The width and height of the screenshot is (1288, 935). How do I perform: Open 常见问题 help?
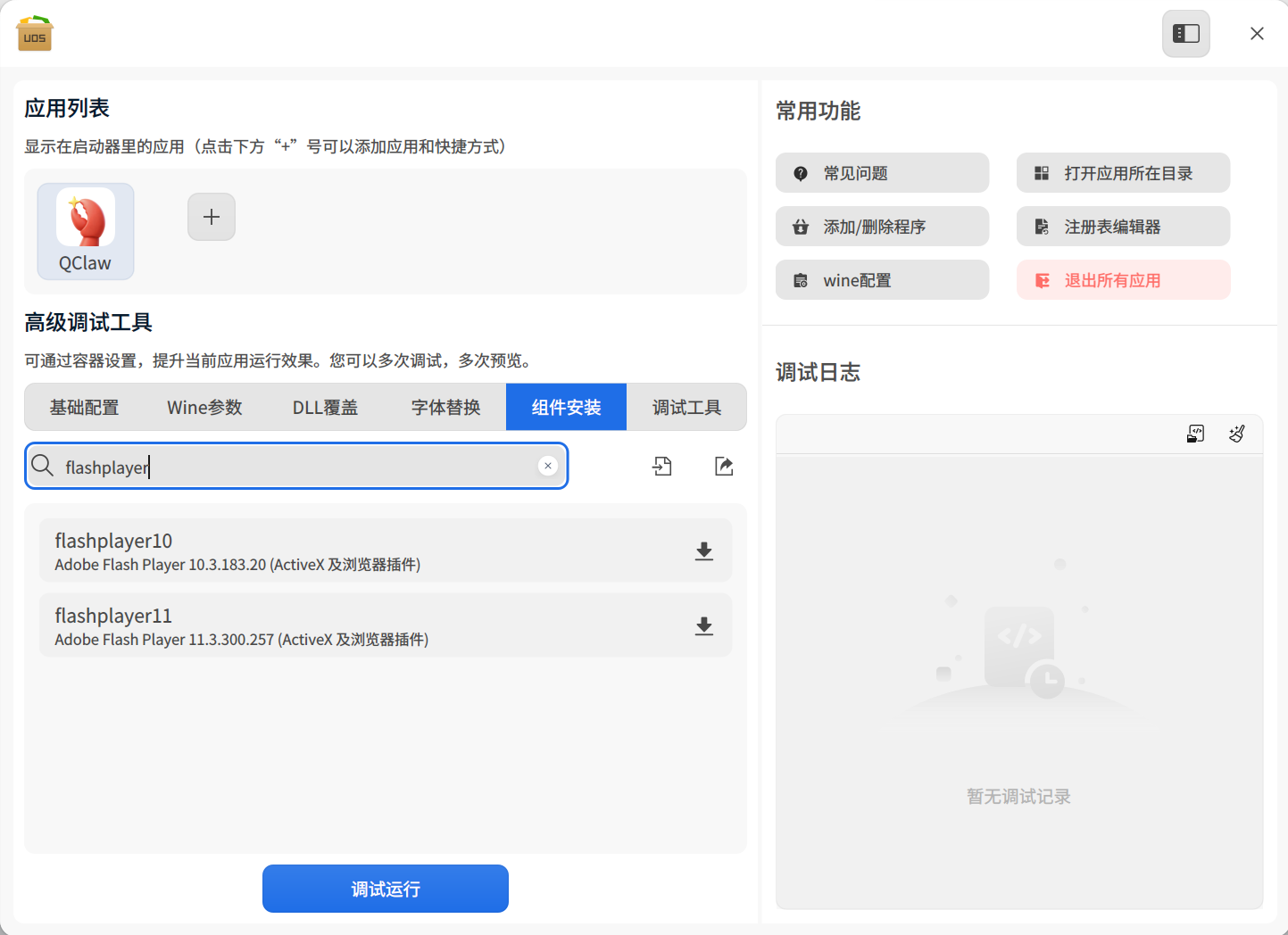coord(882,173)
